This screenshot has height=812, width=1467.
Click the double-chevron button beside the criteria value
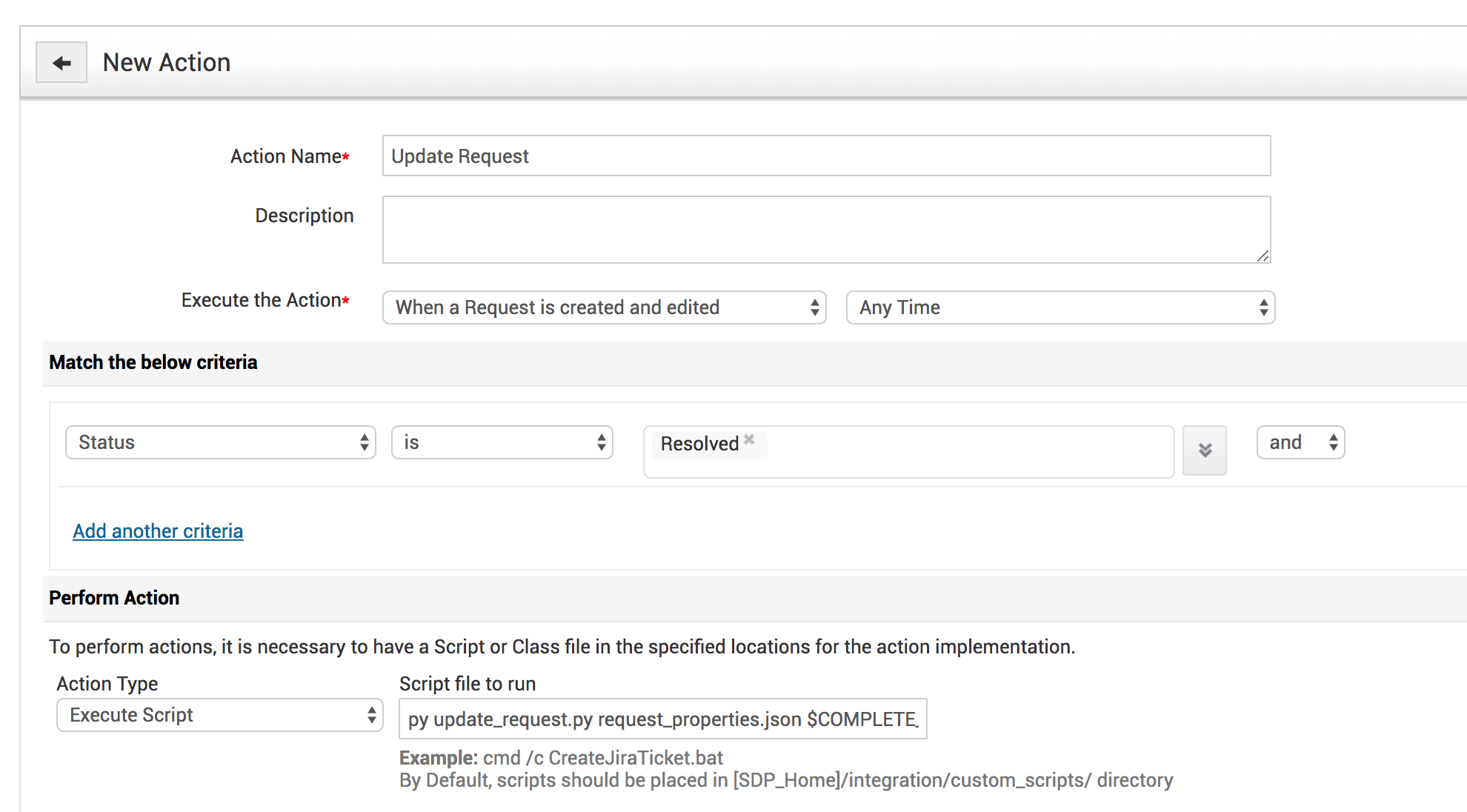tap(1204, 450)
